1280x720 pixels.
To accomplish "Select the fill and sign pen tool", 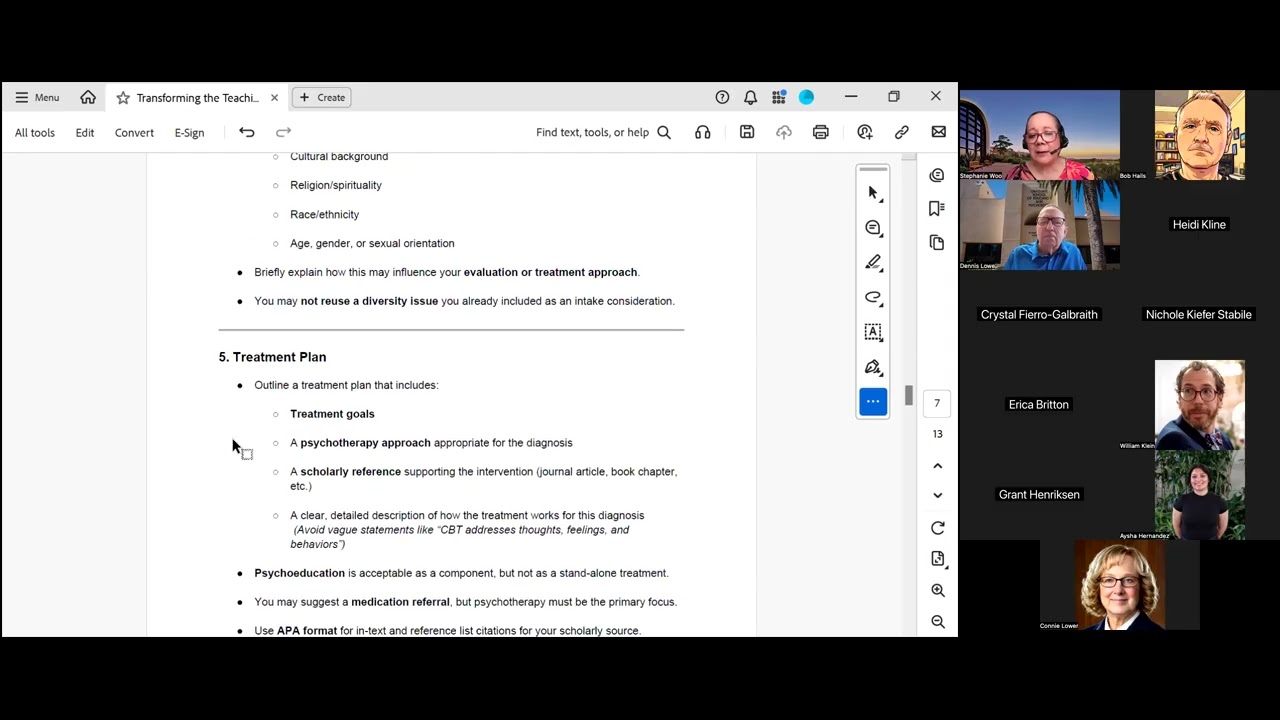I will pos(873,367).
